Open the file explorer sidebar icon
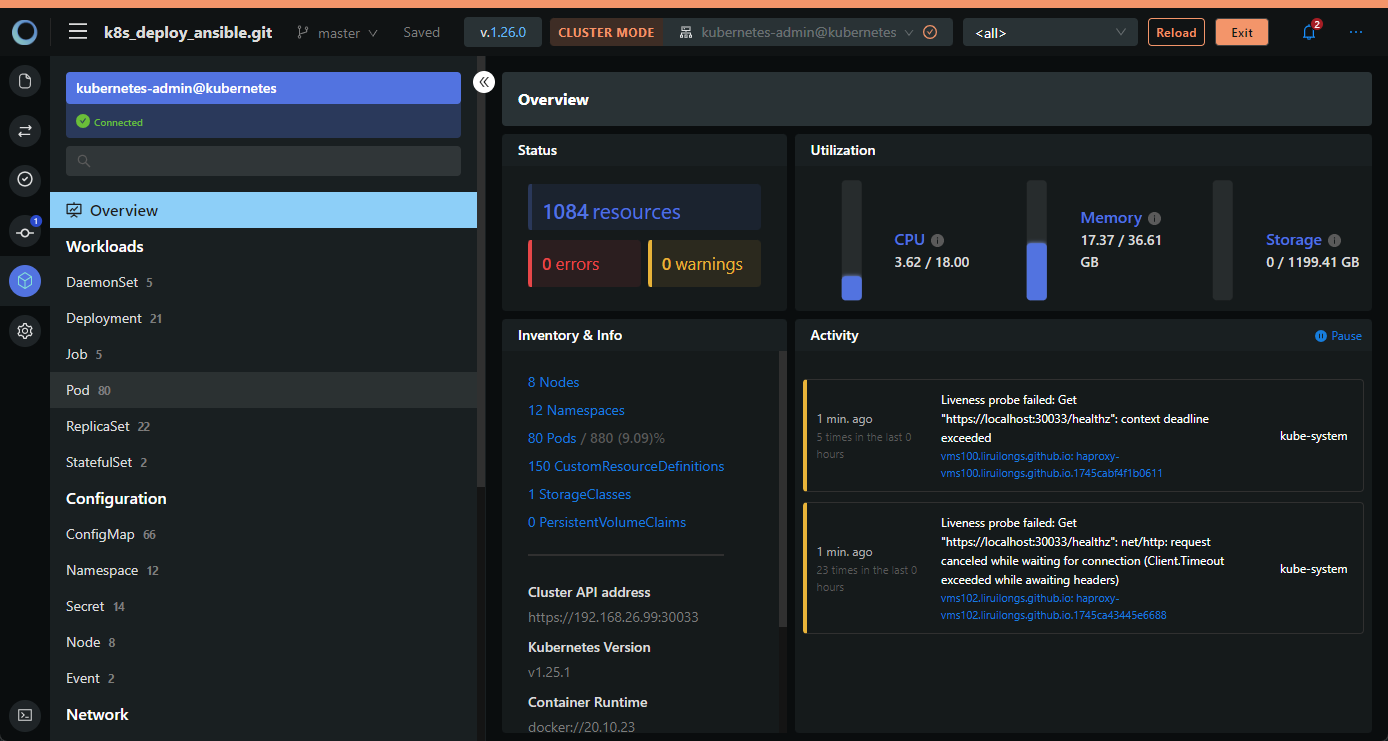This screenshot has width=1388, height=741. 25,81
